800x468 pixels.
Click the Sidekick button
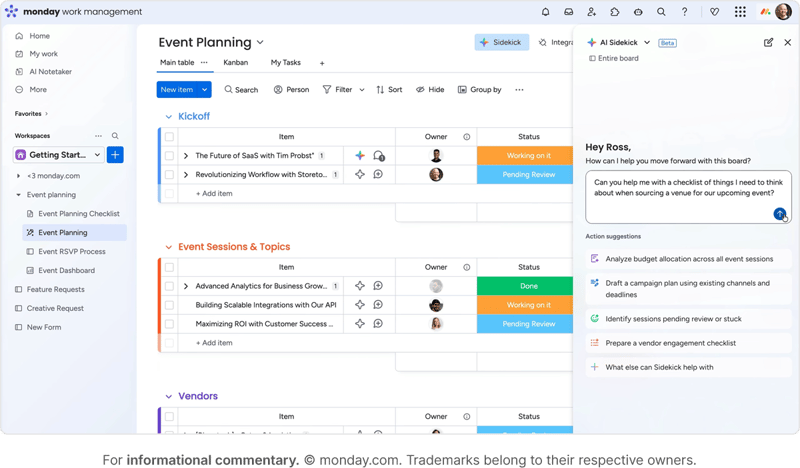coord(502,43)
